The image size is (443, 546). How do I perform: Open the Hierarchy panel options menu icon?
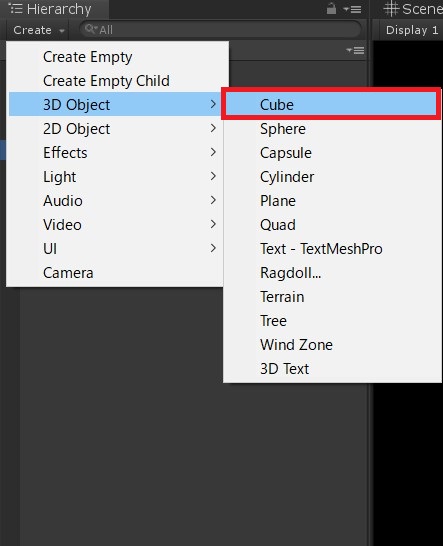click(352, 10)
